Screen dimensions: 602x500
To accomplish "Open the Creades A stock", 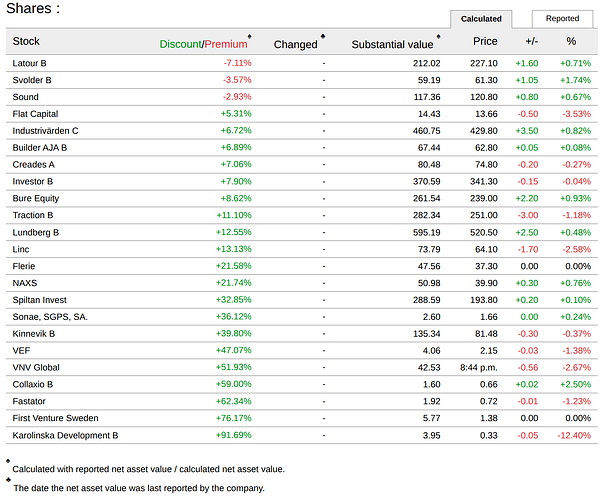I will click(33, 165).
